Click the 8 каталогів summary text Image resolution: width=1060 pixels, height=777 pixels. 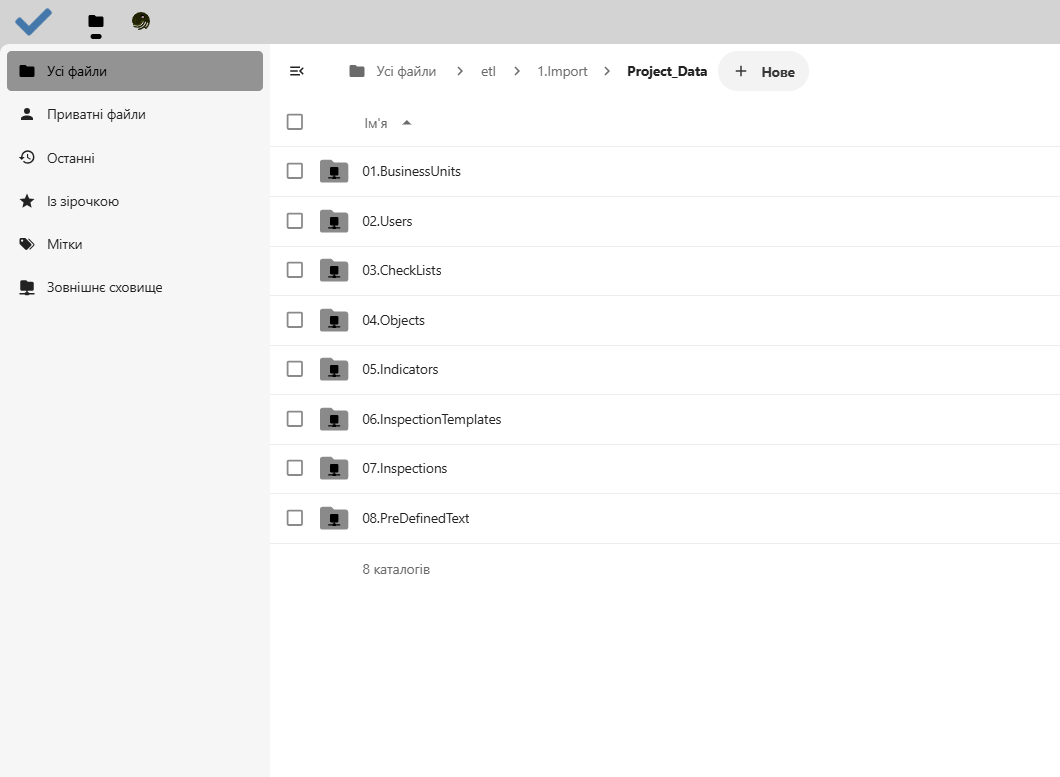tap(396, 568)
